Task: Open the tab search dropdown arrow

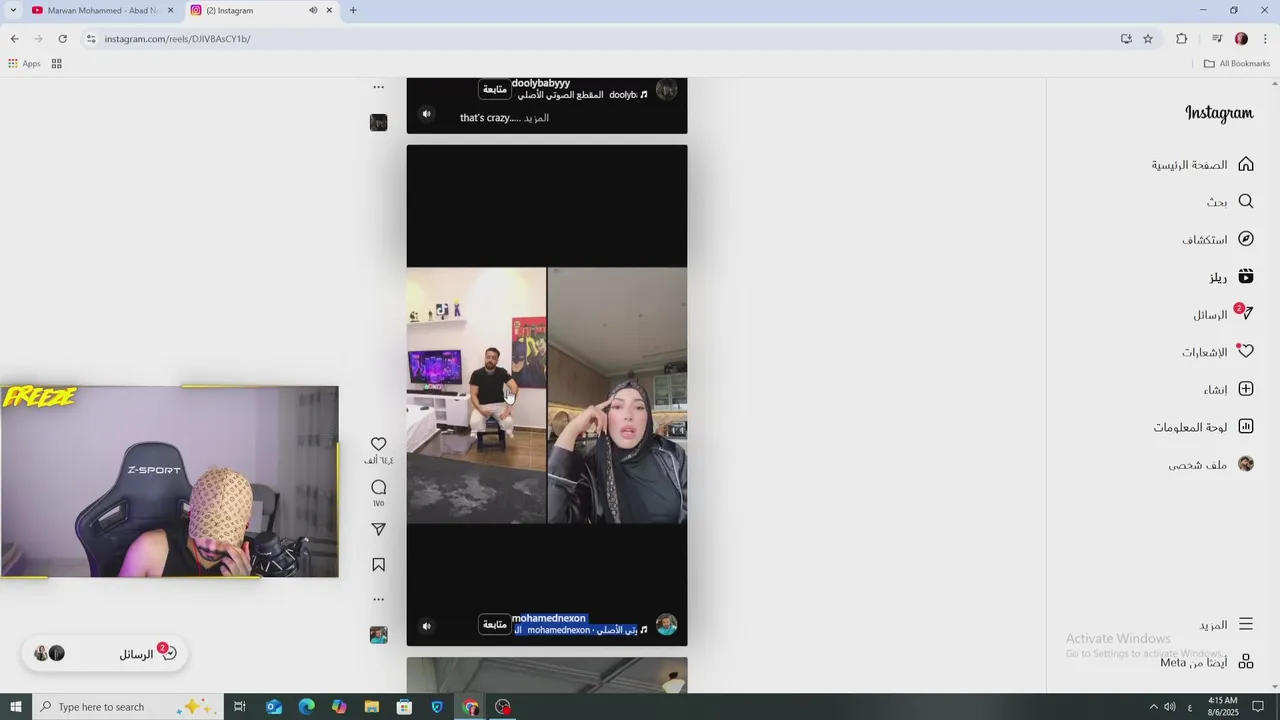Action: (13, 10)
